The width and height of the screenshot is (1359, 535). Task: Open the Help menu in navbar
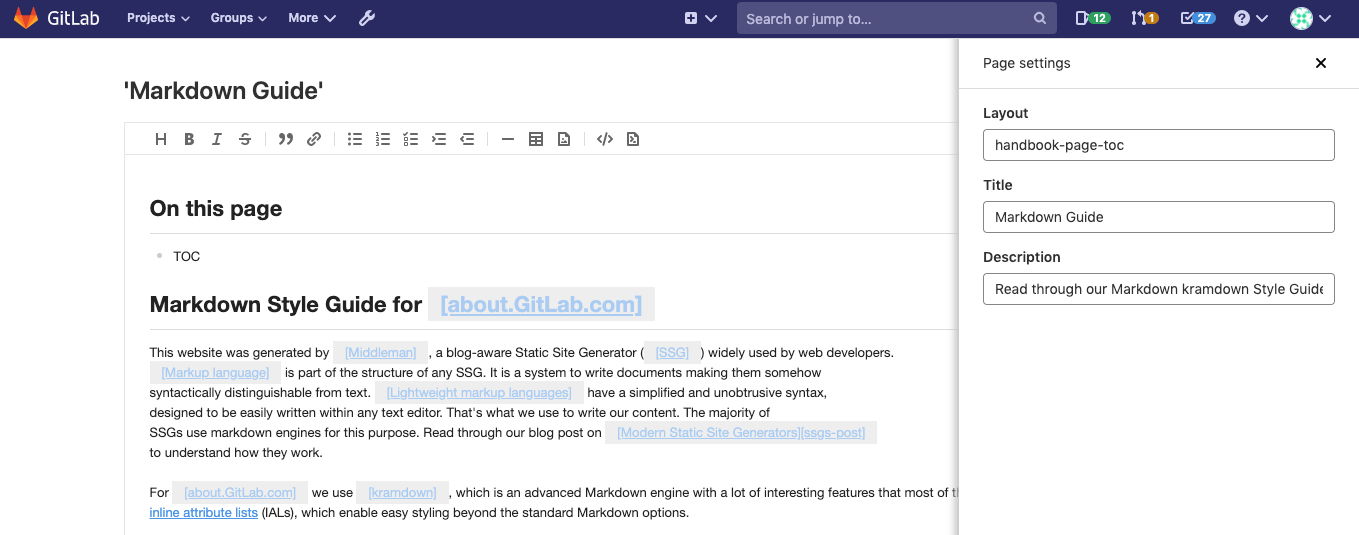pos(1250,18)
